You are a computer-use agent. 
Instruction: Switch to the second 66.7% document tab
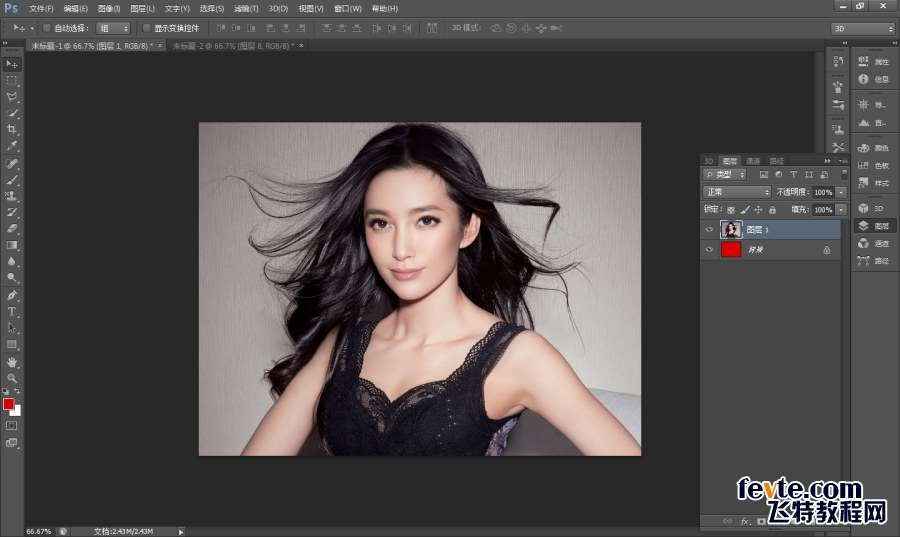(234, 45)
